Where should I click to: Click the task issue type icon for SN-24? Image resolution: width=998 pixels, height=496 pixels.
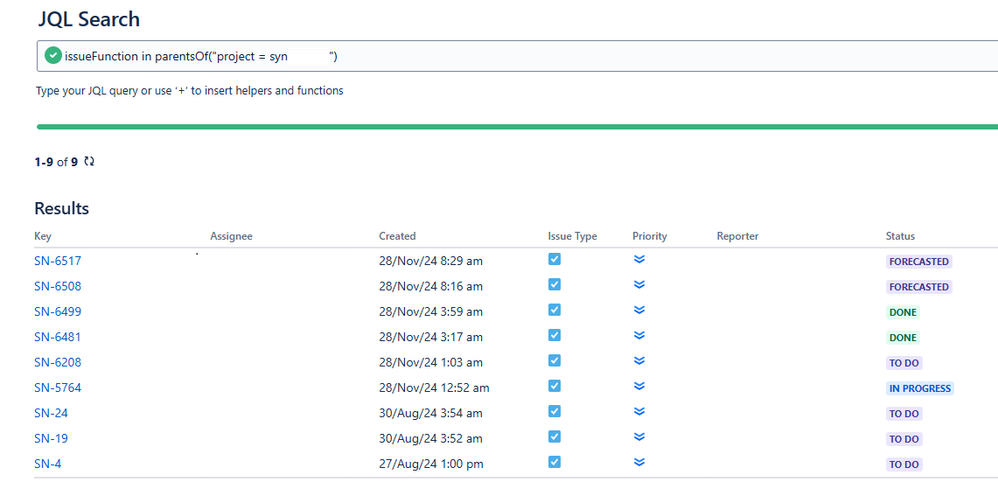[x=554, y=411]
